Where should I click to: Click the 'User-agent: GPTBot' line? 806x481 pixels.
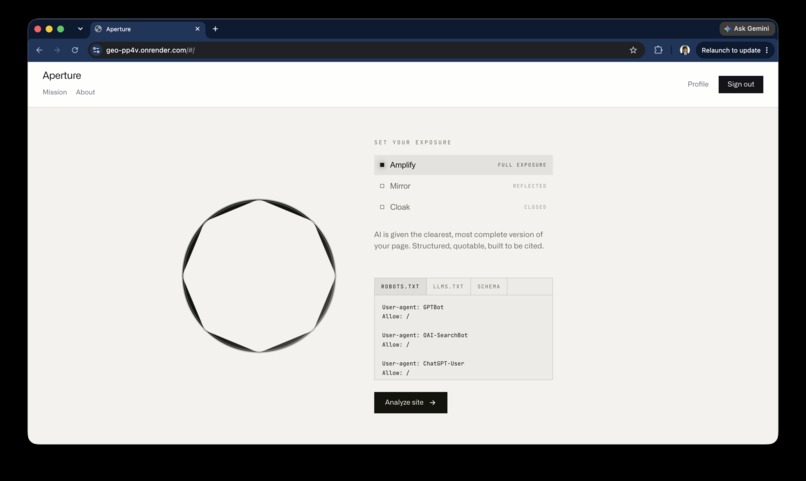[412, 307]
